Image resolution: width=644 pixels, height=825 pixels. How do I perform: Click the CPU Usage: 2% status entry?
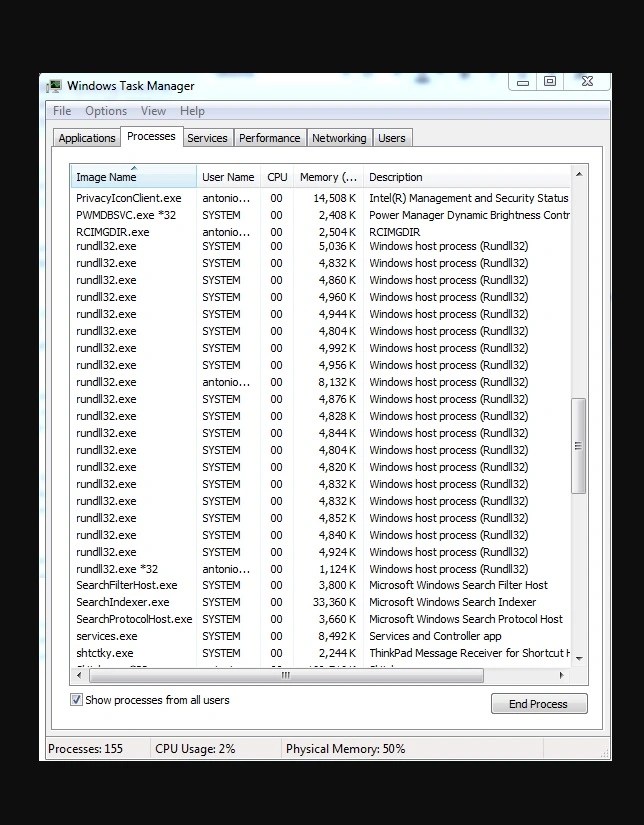(x=195, y=749)
